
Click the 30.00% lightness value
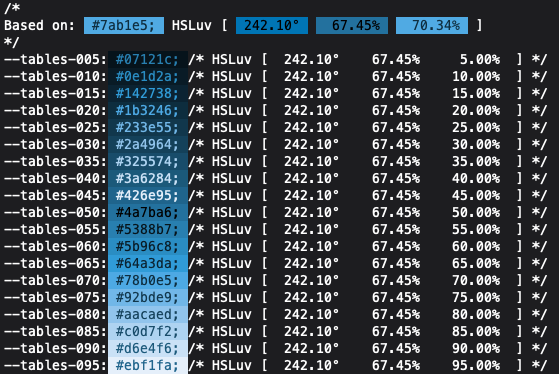pyautogui.click(x=476, y=145)
